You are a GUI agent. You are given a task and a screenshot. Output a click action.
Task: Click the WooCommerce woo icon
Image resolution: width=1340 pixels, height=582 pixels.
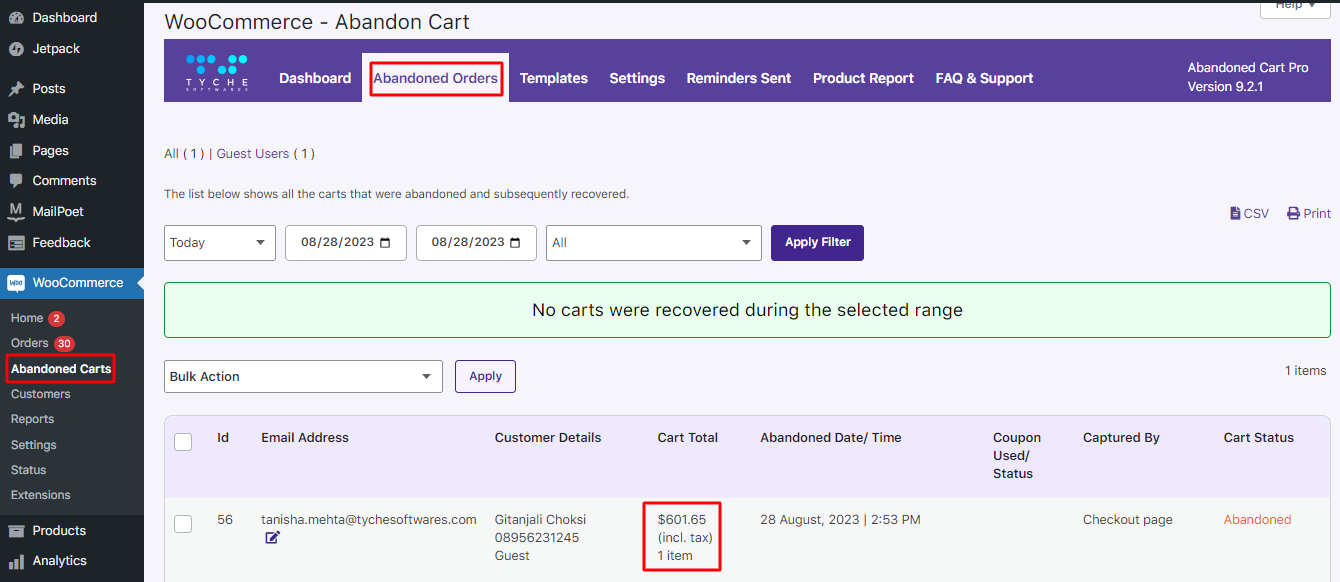(16, 283)
